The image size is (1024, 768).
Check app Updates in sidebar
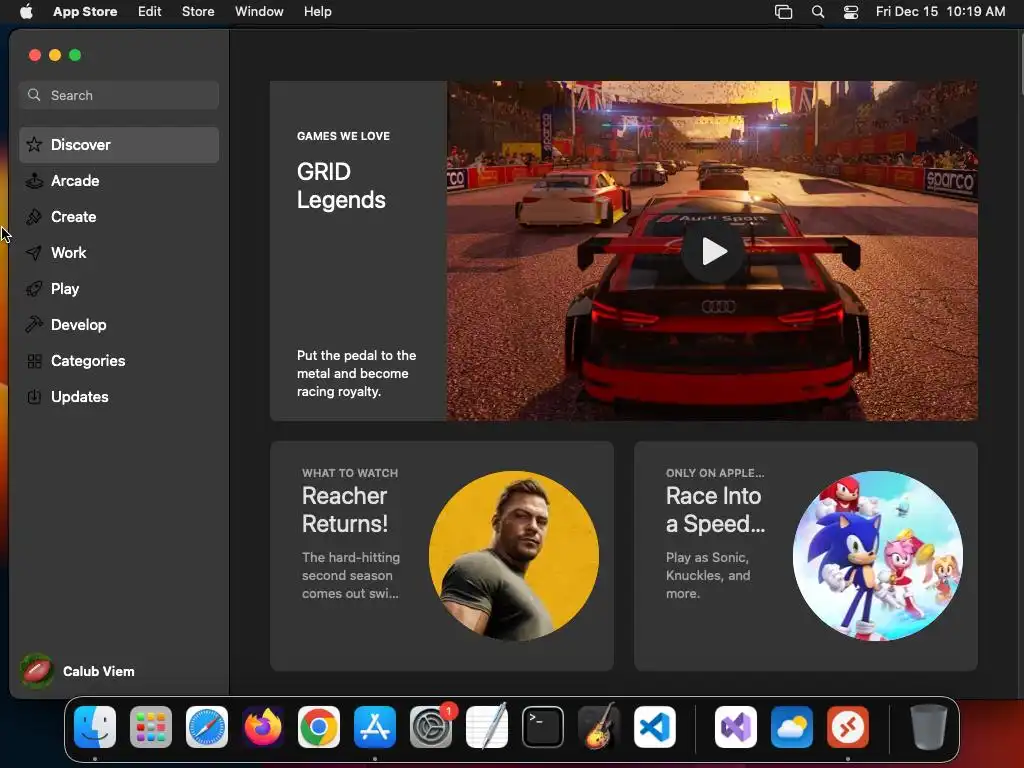coord(119,396)
